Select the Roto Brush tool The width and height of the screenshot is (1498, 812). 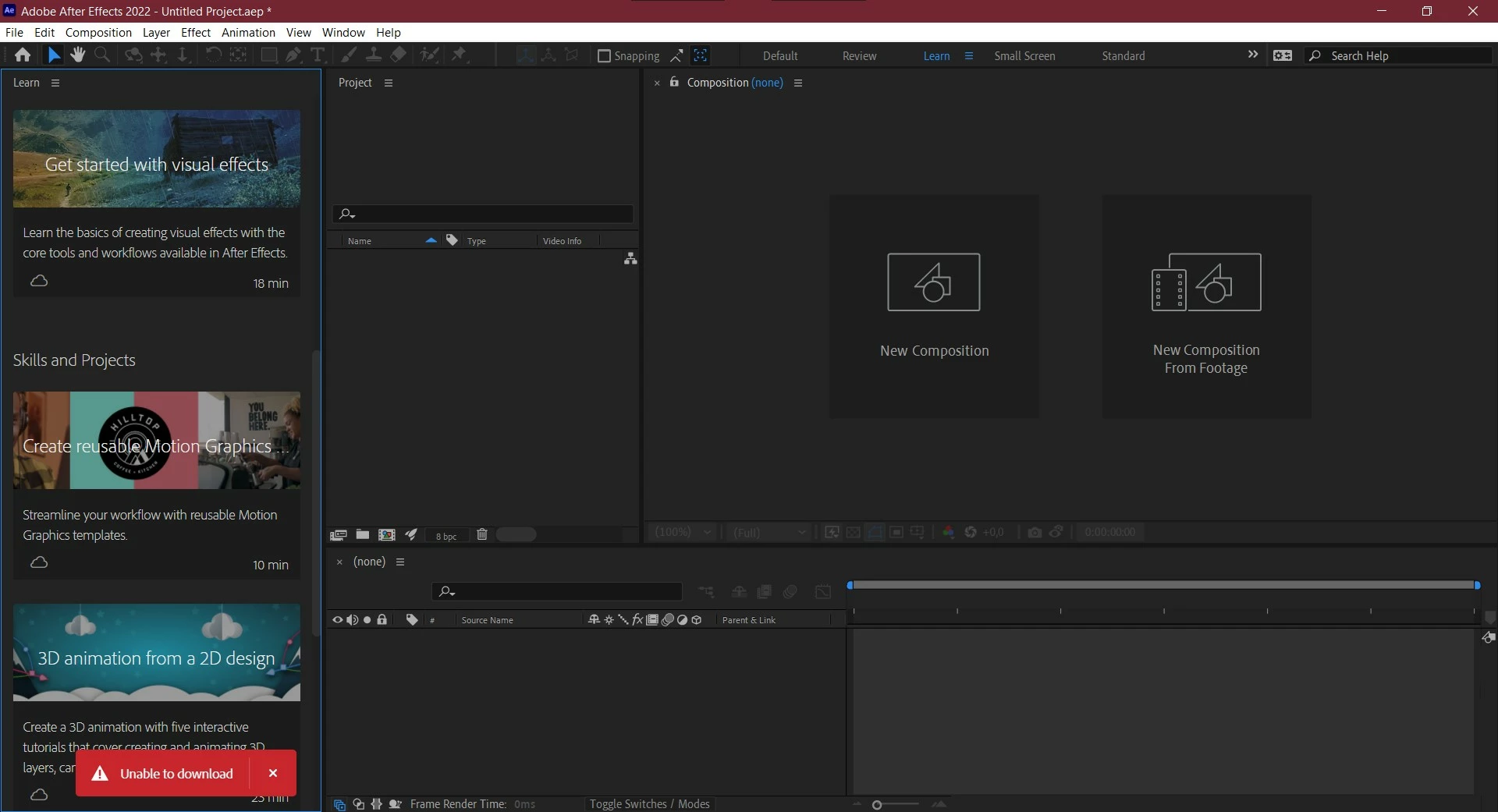(x=429, y=55)
